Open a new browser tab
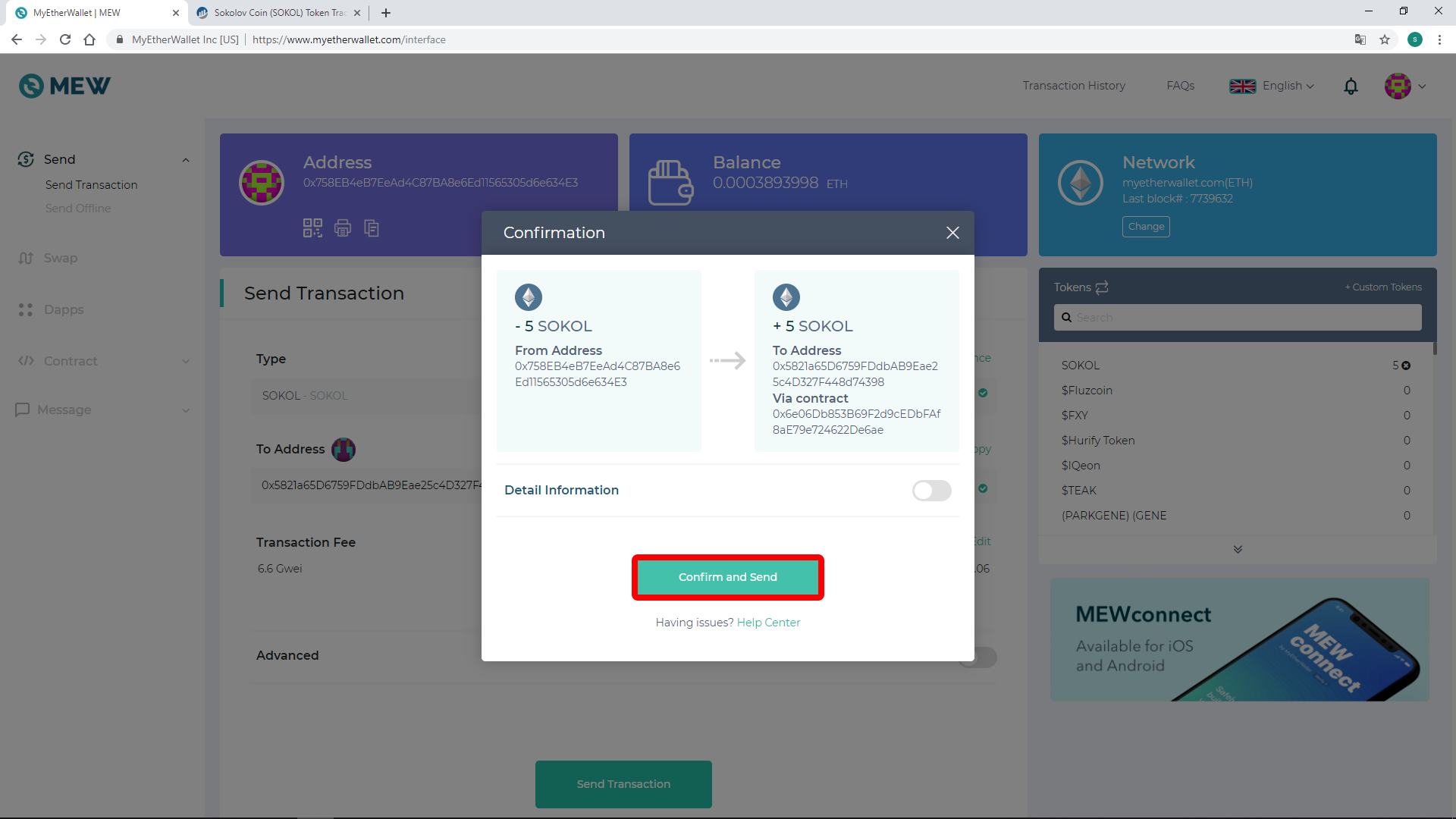The height and width of the screenshot is (819, 1456). 386,13
